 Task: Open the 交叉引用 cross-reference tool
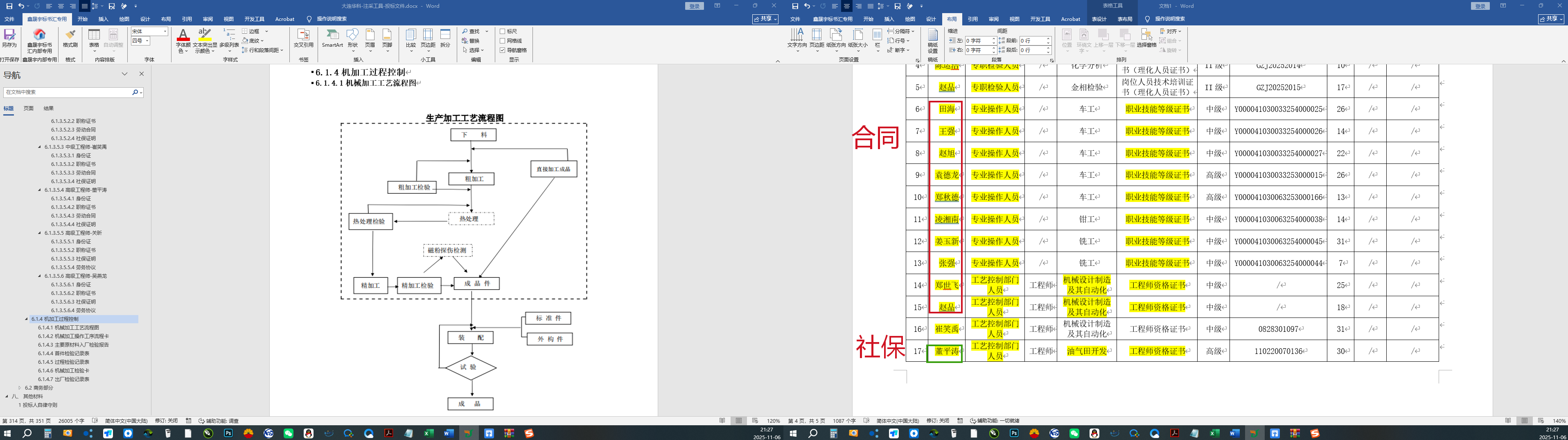(303, 39)
